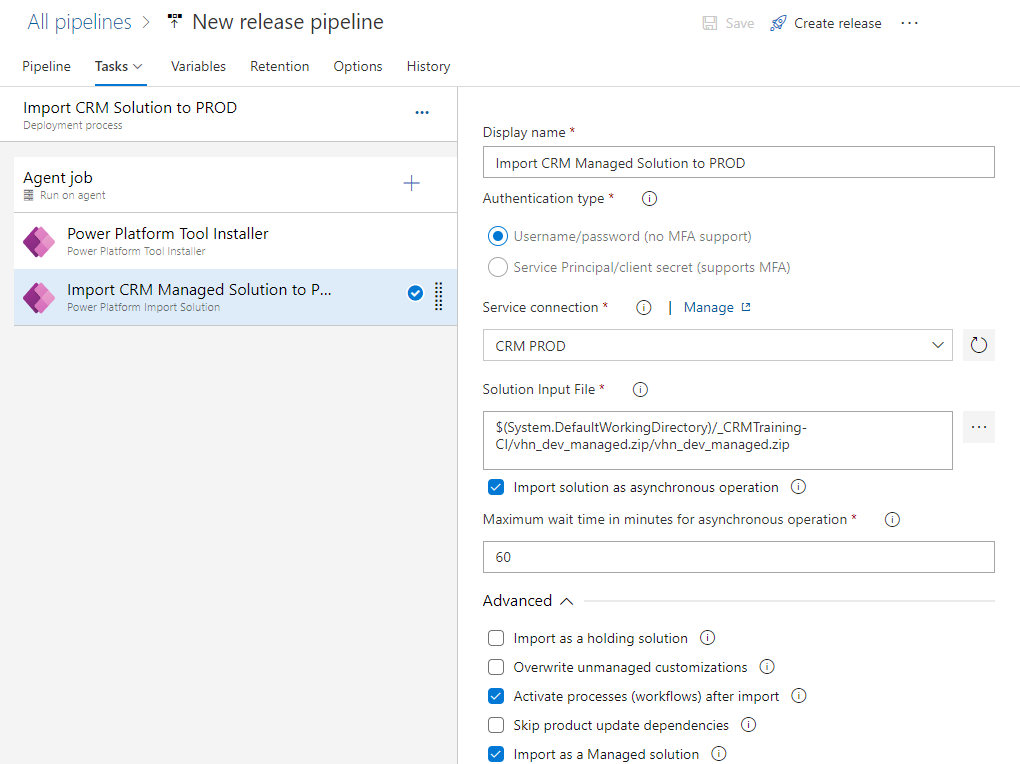Show info for Authentication type
This screenshot has width=1020, height=764.
coord(649,198)
